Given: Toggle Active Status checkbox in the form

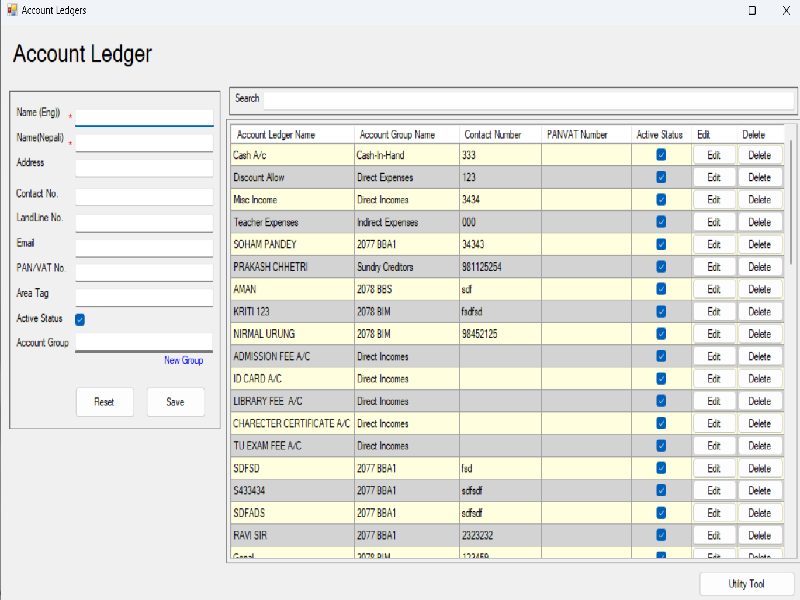Looking at the screenshot, I should 80,320.
